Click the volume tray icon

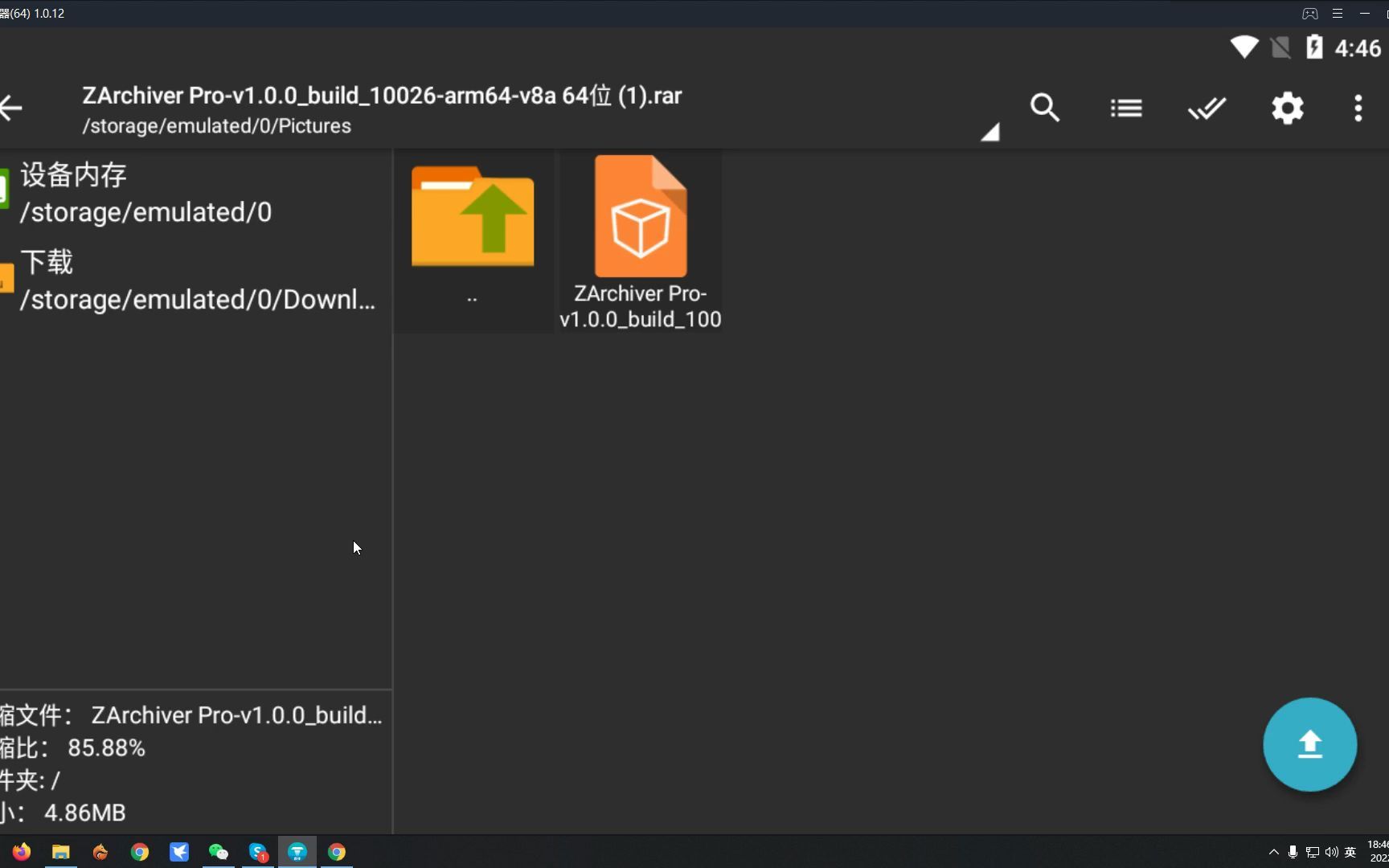click(1332, 852)
